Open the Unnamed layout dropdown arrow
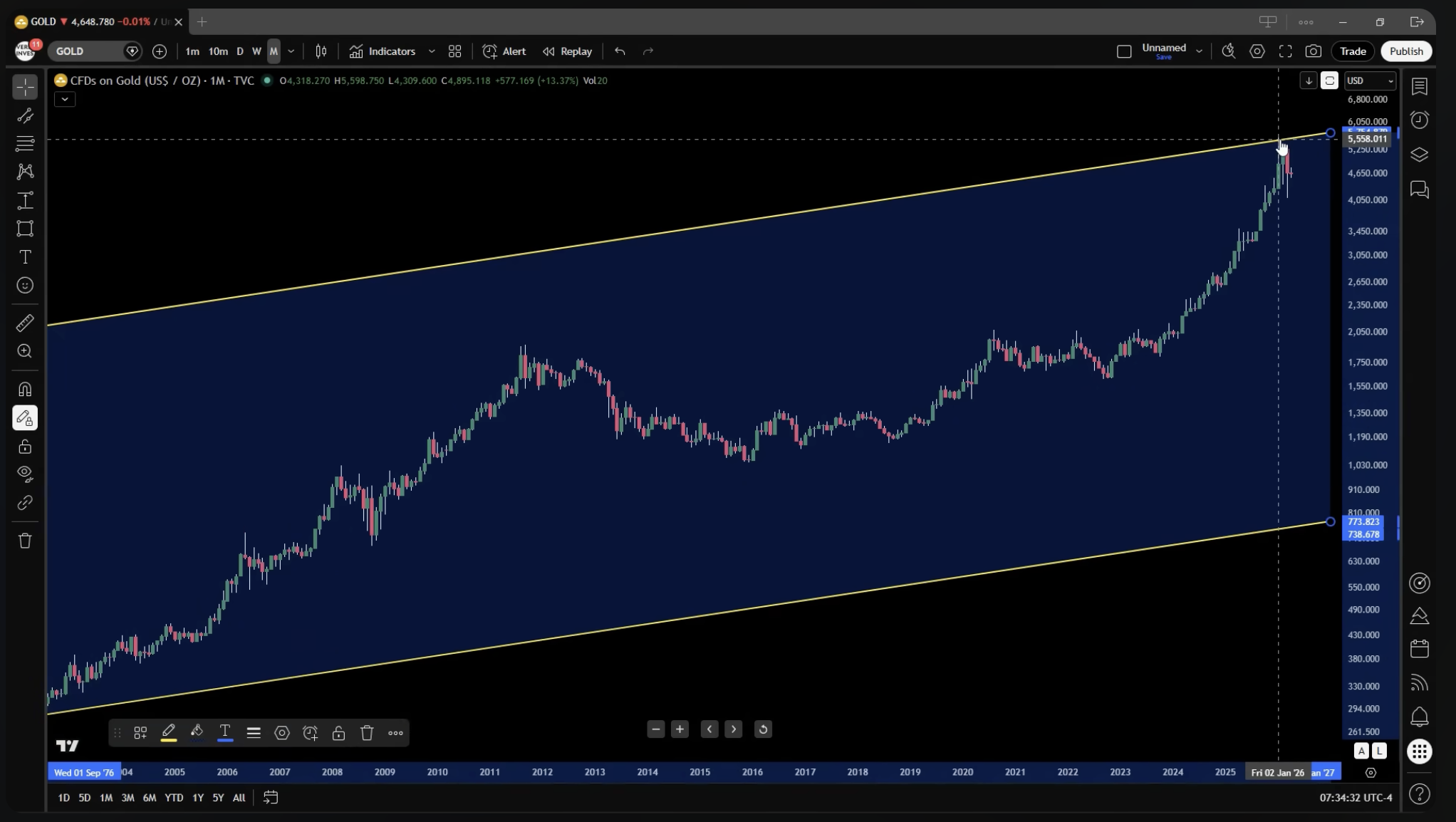 pos(1199,51)
